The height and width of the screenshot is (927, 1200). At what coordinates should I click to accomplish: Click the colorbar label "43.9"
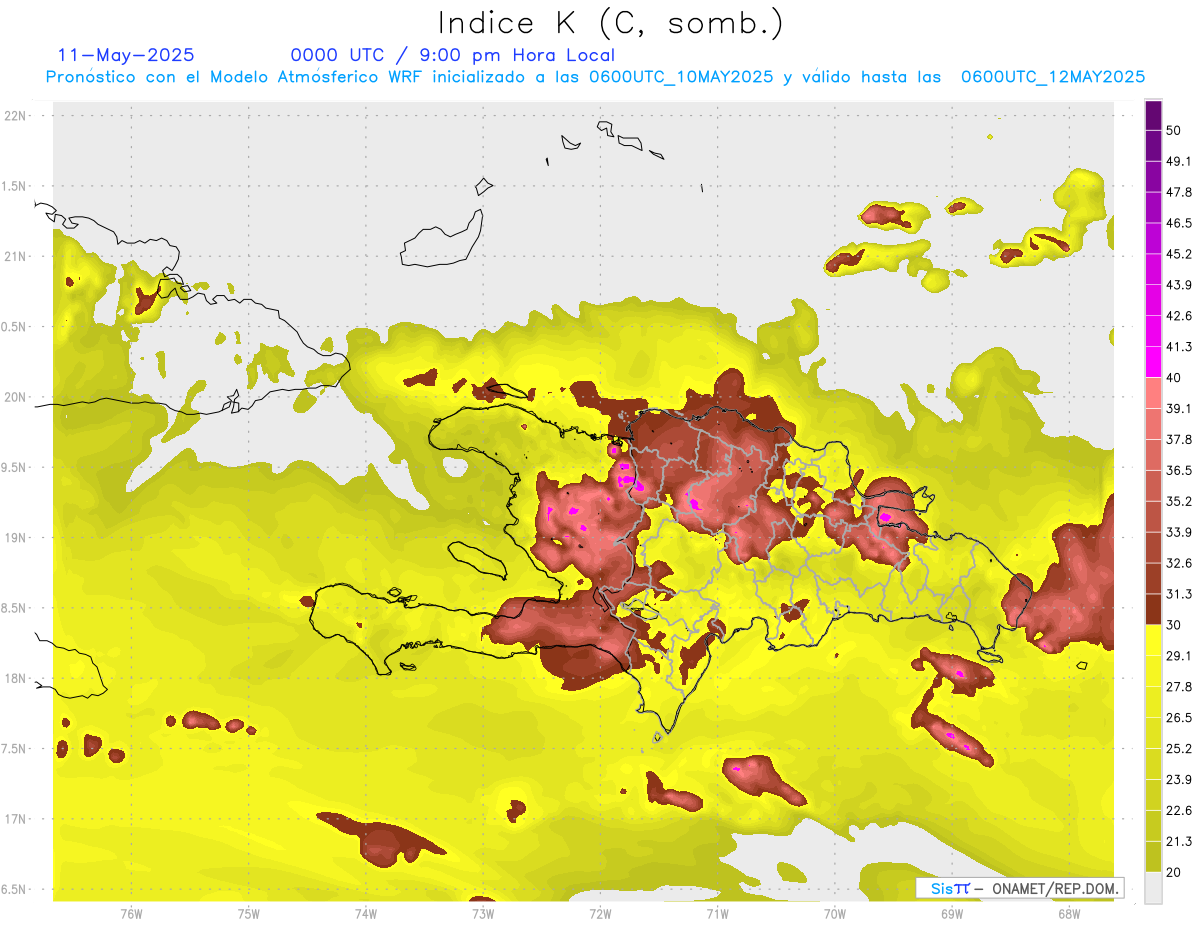pyautogui.click(x=1178, y=285)
